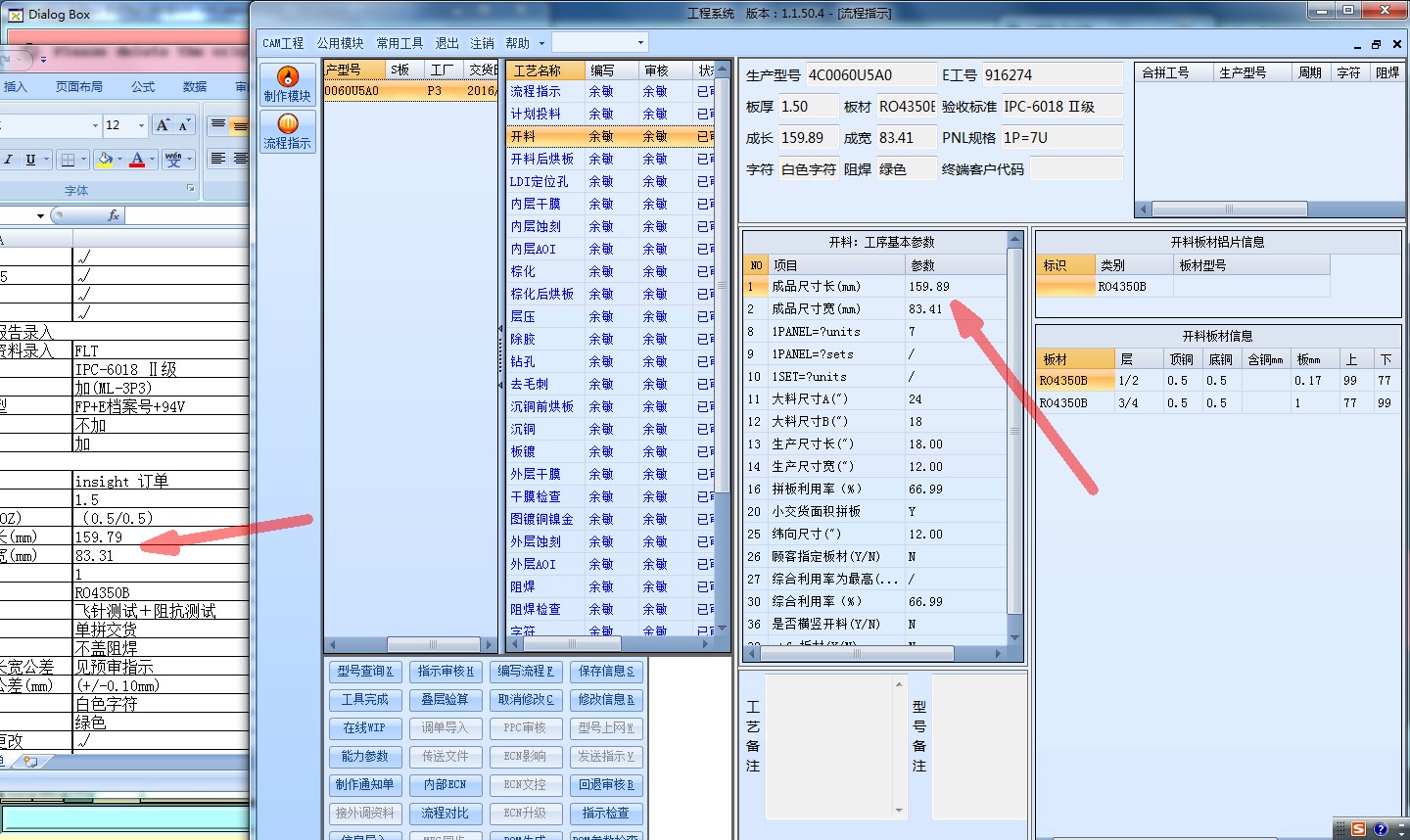Open the font size 12 dropdown

coord(142,125)
